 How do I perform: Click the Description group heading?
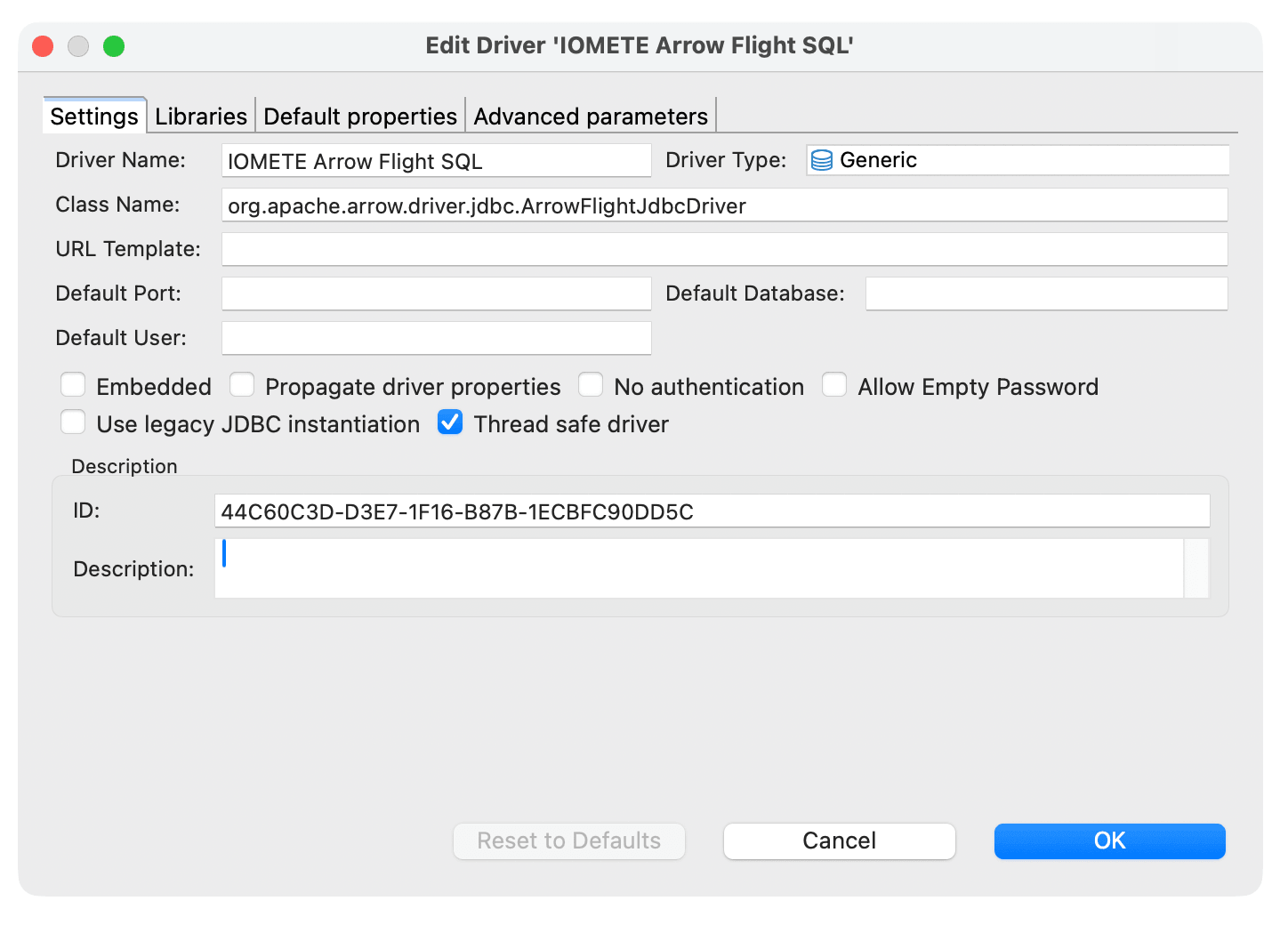click(125, 466)
